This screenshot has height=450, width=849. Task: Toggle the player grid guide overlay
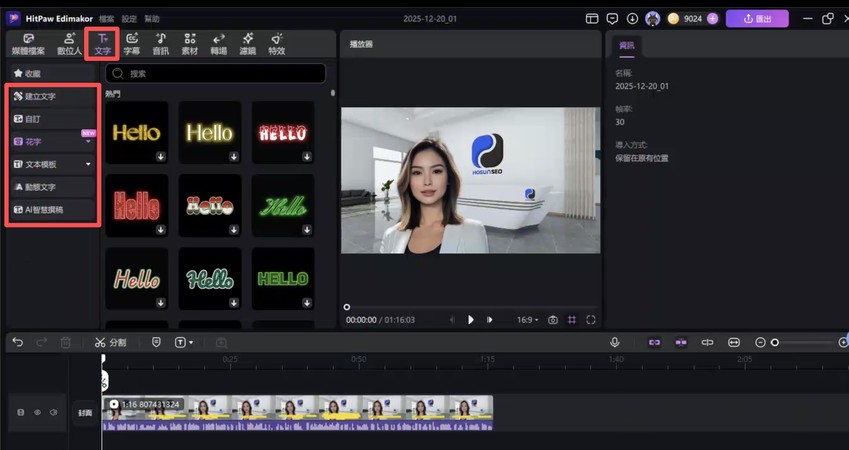[572, 320]
